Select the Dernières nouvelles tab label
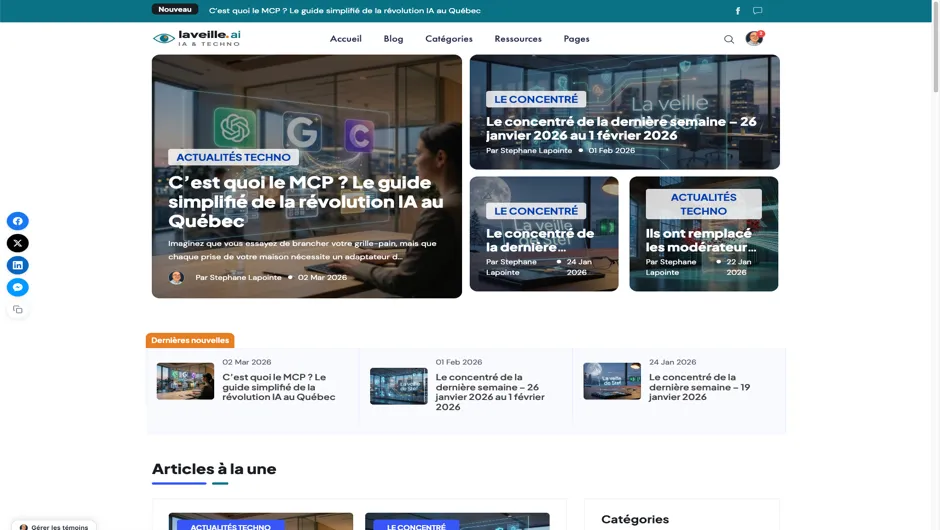The height and width of the screenshot is (530, 940). pyautogui.click(x=190, y=341)
